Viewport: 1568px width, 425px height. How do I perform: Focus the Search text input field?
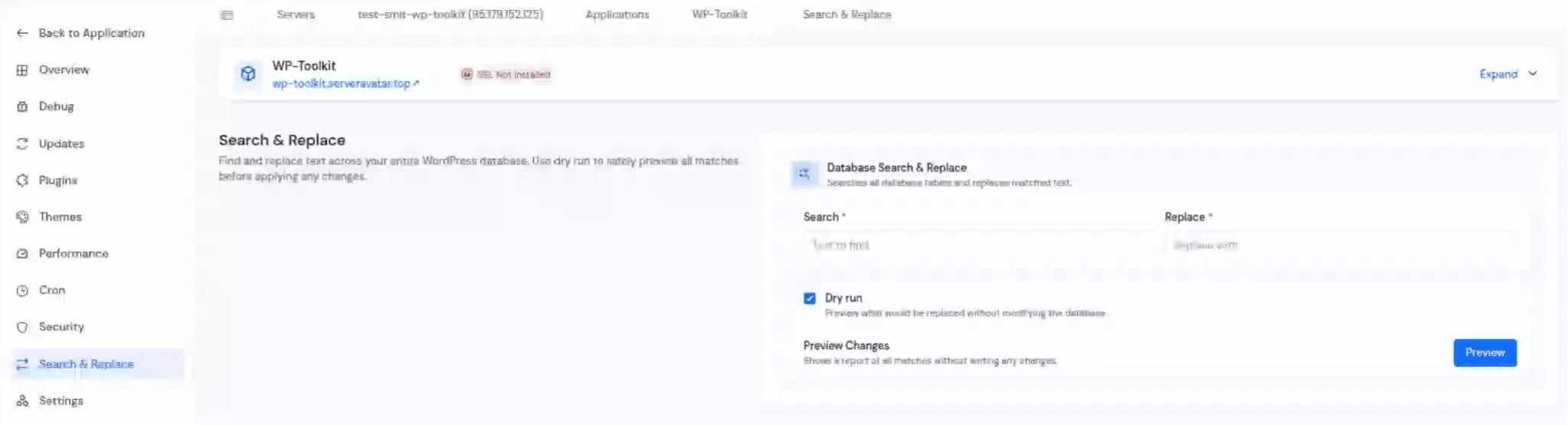pos(977,245)
